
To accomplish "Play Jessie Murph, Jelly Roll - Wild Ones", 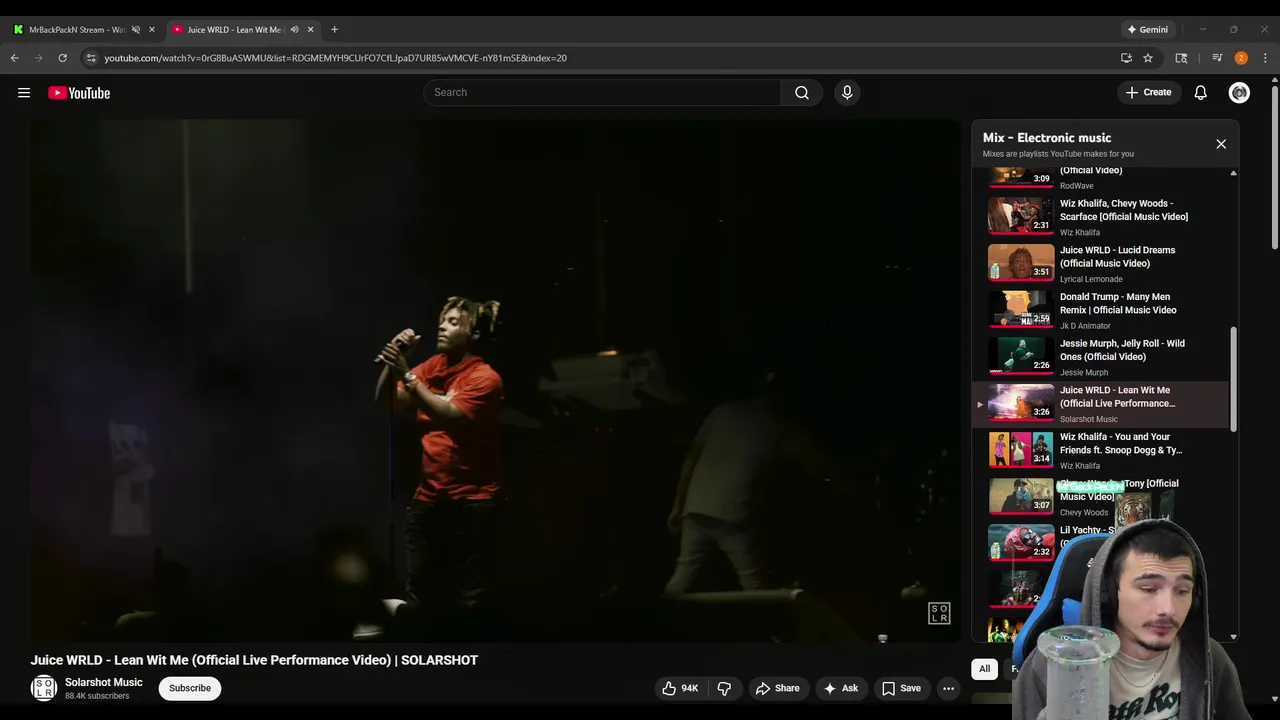I will coord(1101,357).
